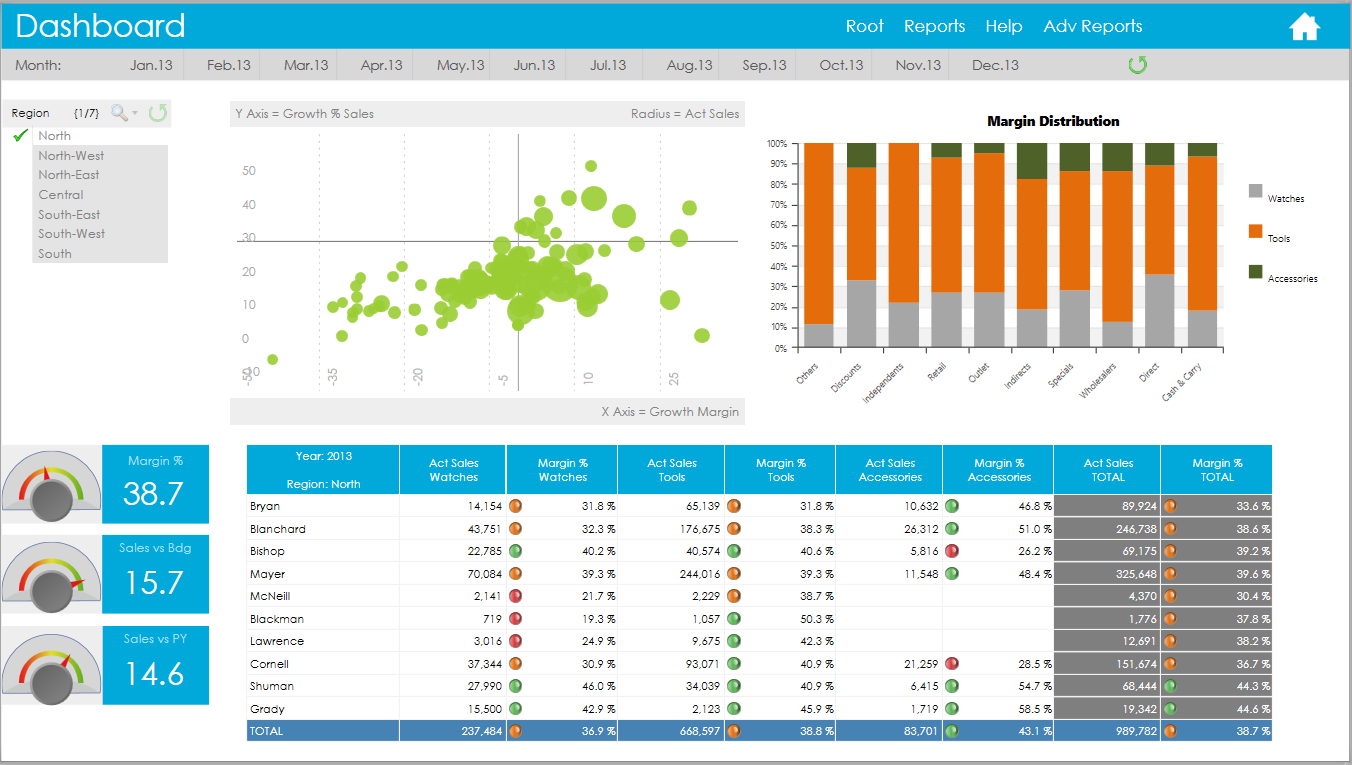Click the red status dot next to Blackman

(x=516, y=618)
